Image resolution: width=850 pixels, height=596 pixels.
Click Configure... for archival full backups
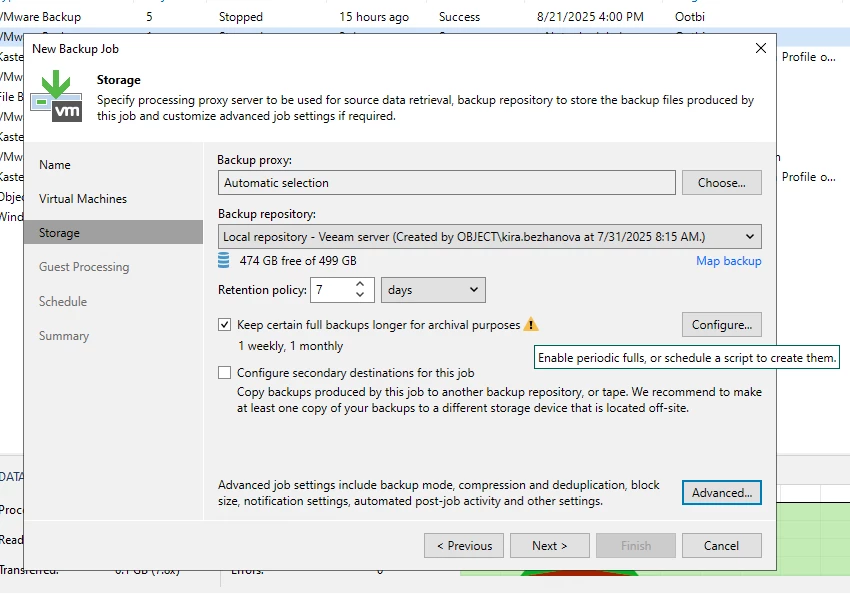(x=722, y=325)
